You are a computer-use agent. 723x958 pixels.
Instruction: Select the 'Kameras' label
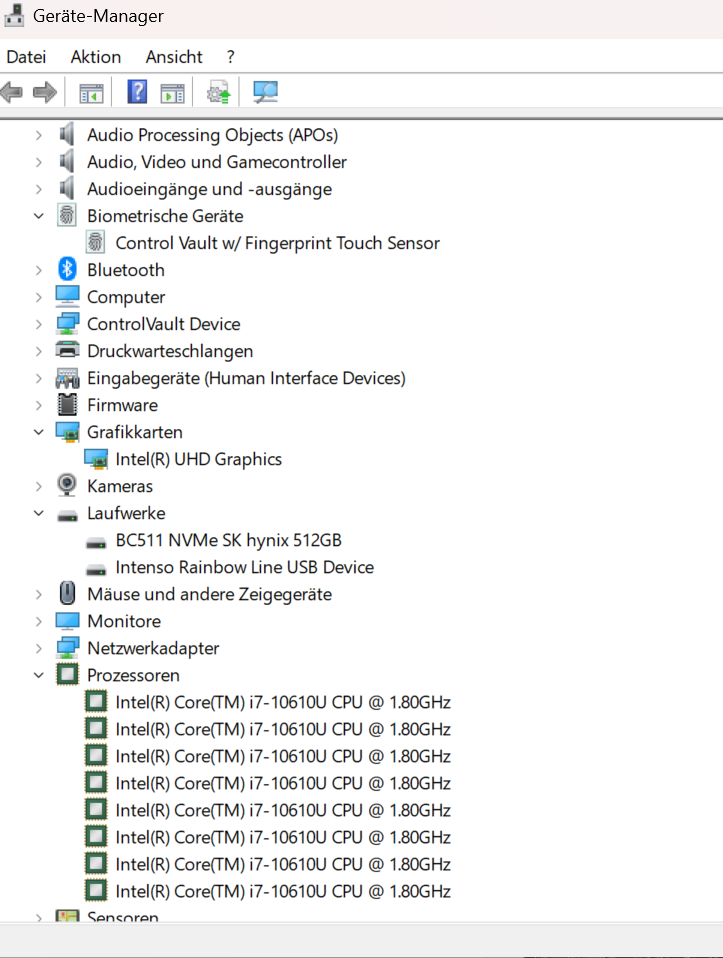pos(120,486)
